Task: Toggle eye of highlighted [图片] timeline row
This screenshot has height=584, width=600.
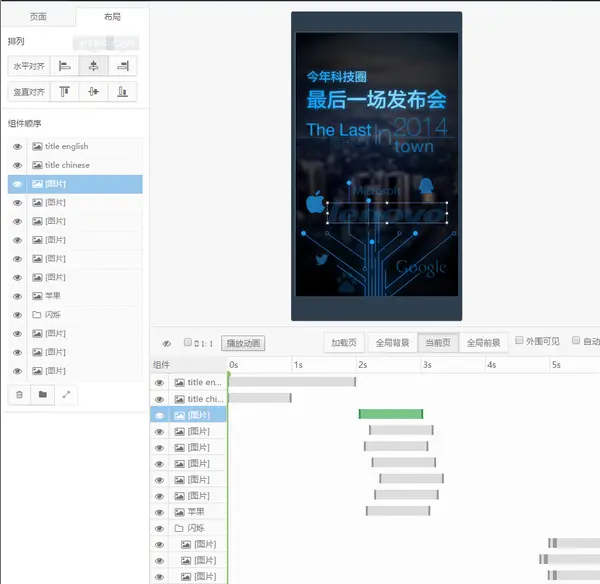Action: pos(160,416)
